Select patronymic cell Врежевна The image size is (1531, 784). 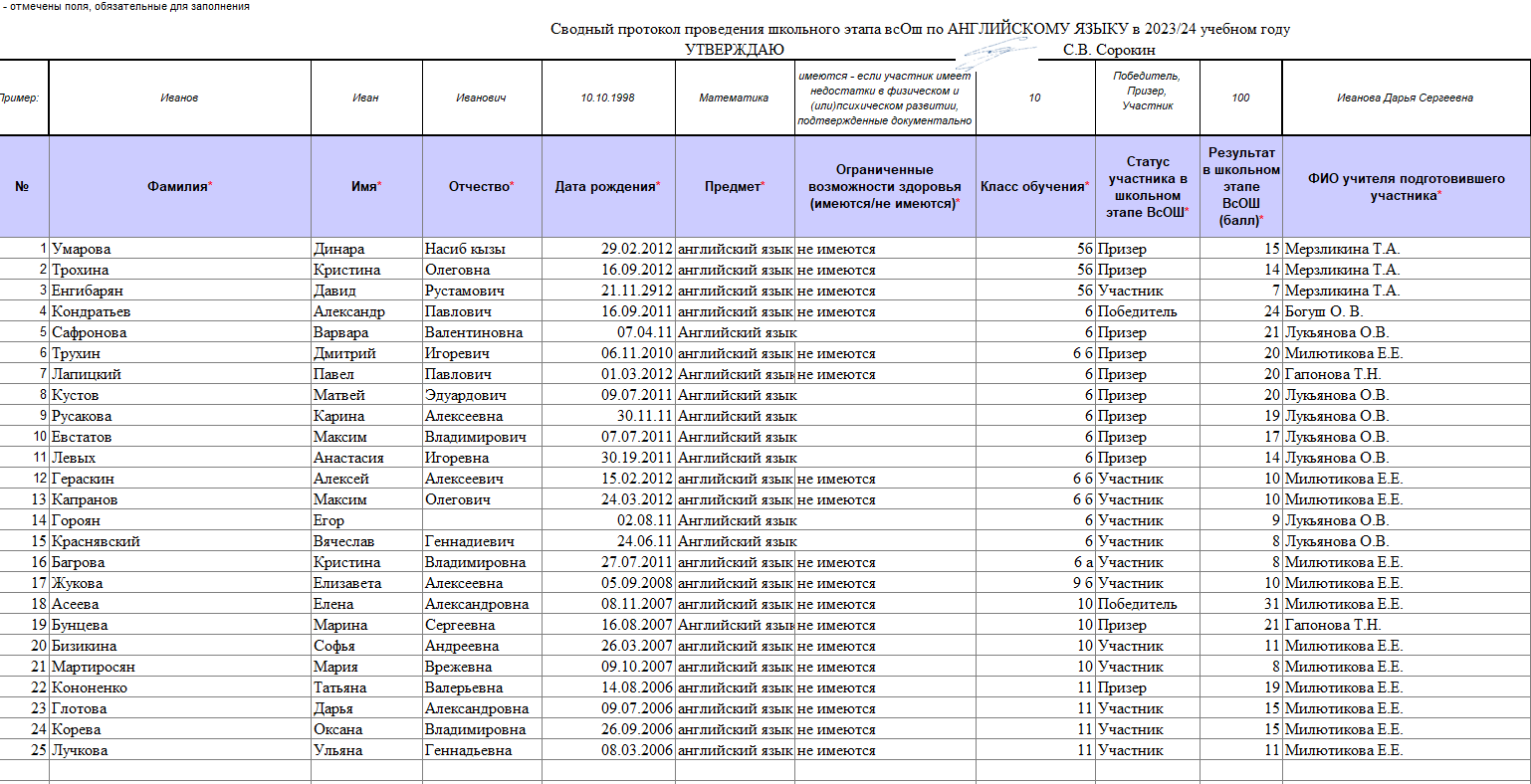pyautogui.click(x=482, y=667)
